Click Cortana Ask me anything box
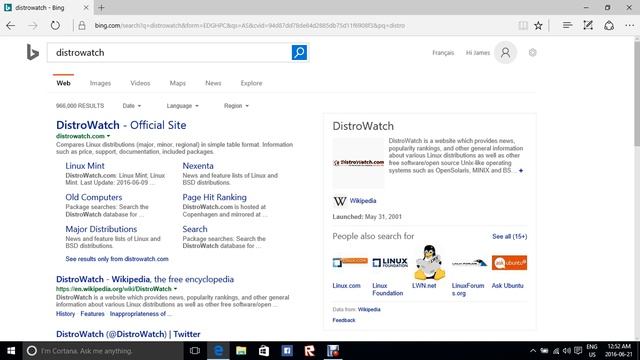Screen dimensions: 640x360 click(103, 351)
